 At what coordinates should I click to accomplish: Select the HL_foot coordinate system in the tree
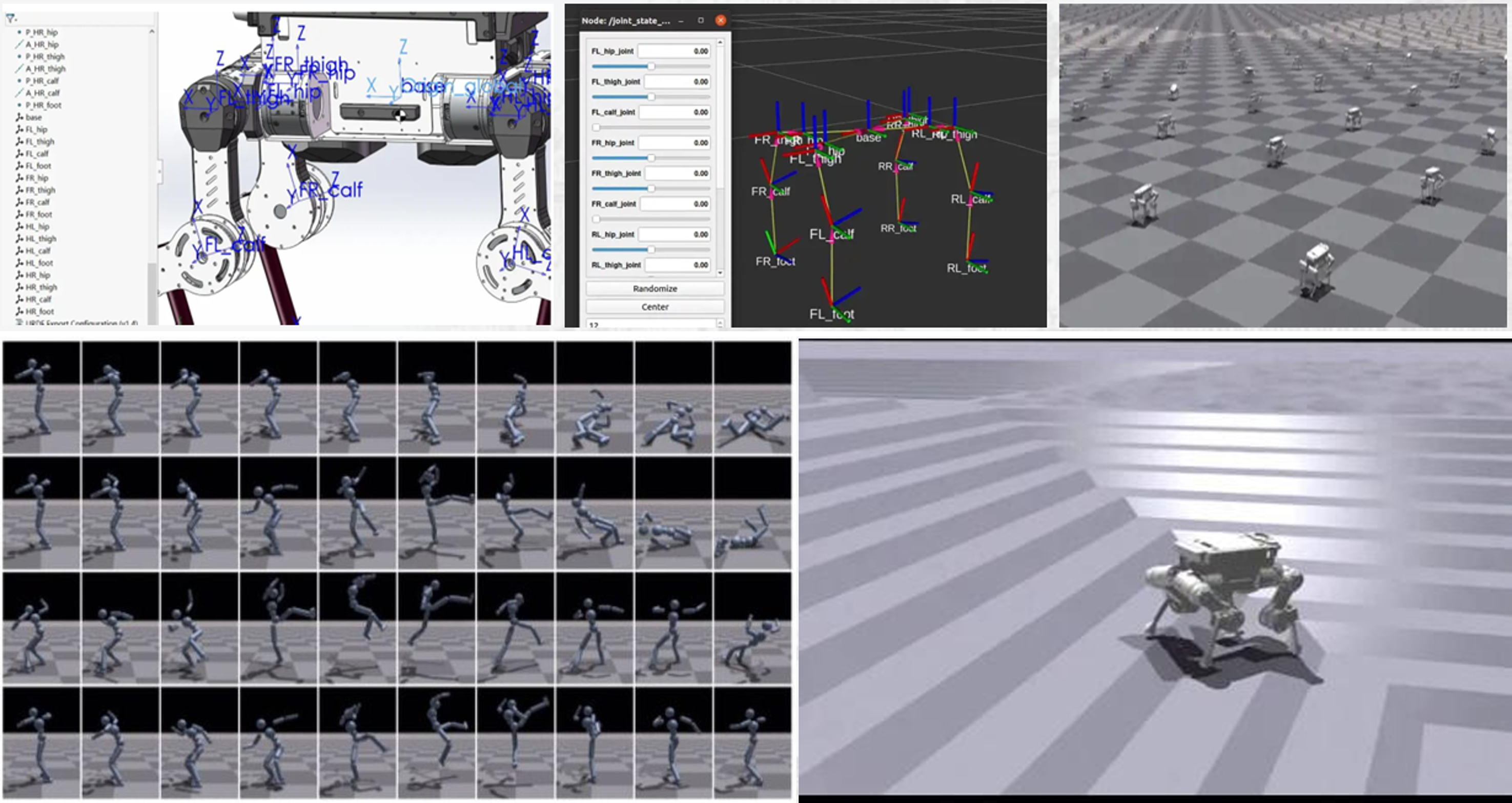pyautogui.click(x=35, y=263)
